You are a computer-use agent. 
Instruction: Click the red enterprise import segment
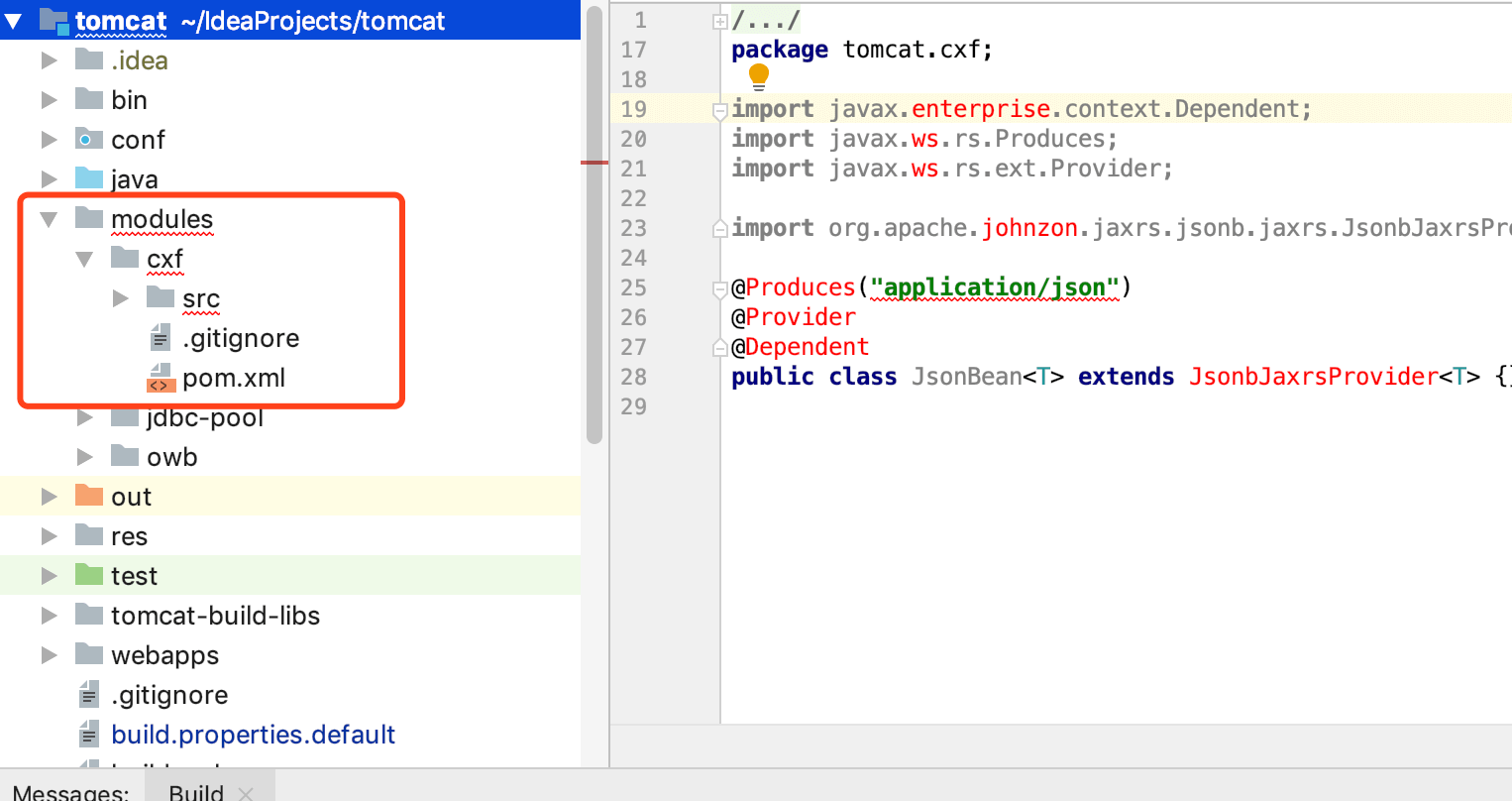coord(981,109)
